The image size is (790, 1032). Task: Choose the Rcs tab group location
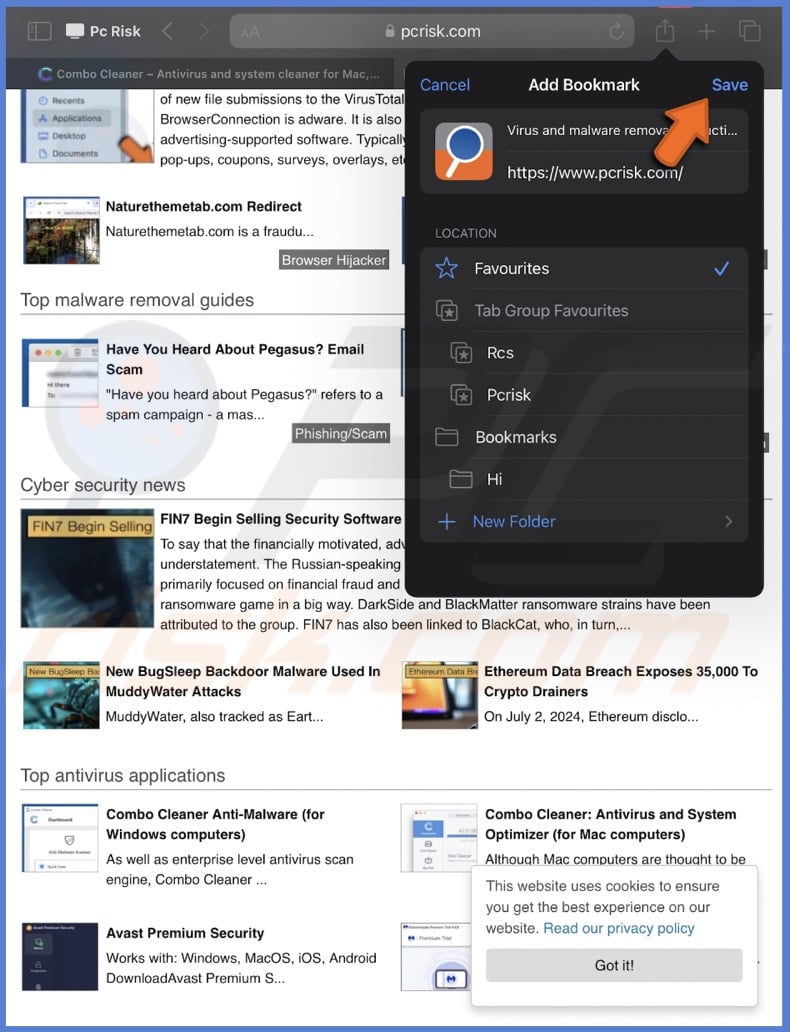(584, 353)
